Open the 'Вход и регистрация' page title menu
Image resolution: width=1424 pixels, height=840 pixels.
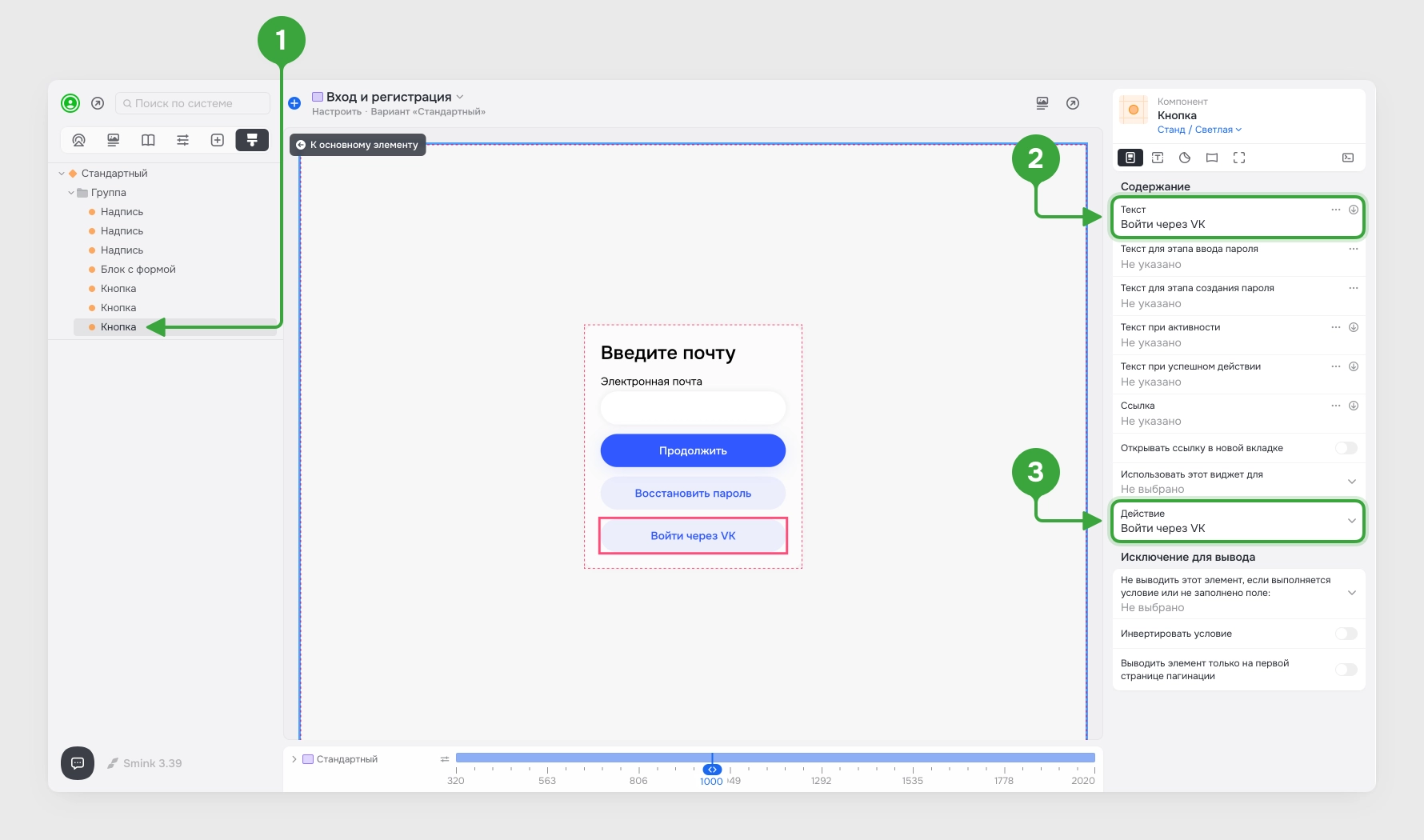click(388, 97)
